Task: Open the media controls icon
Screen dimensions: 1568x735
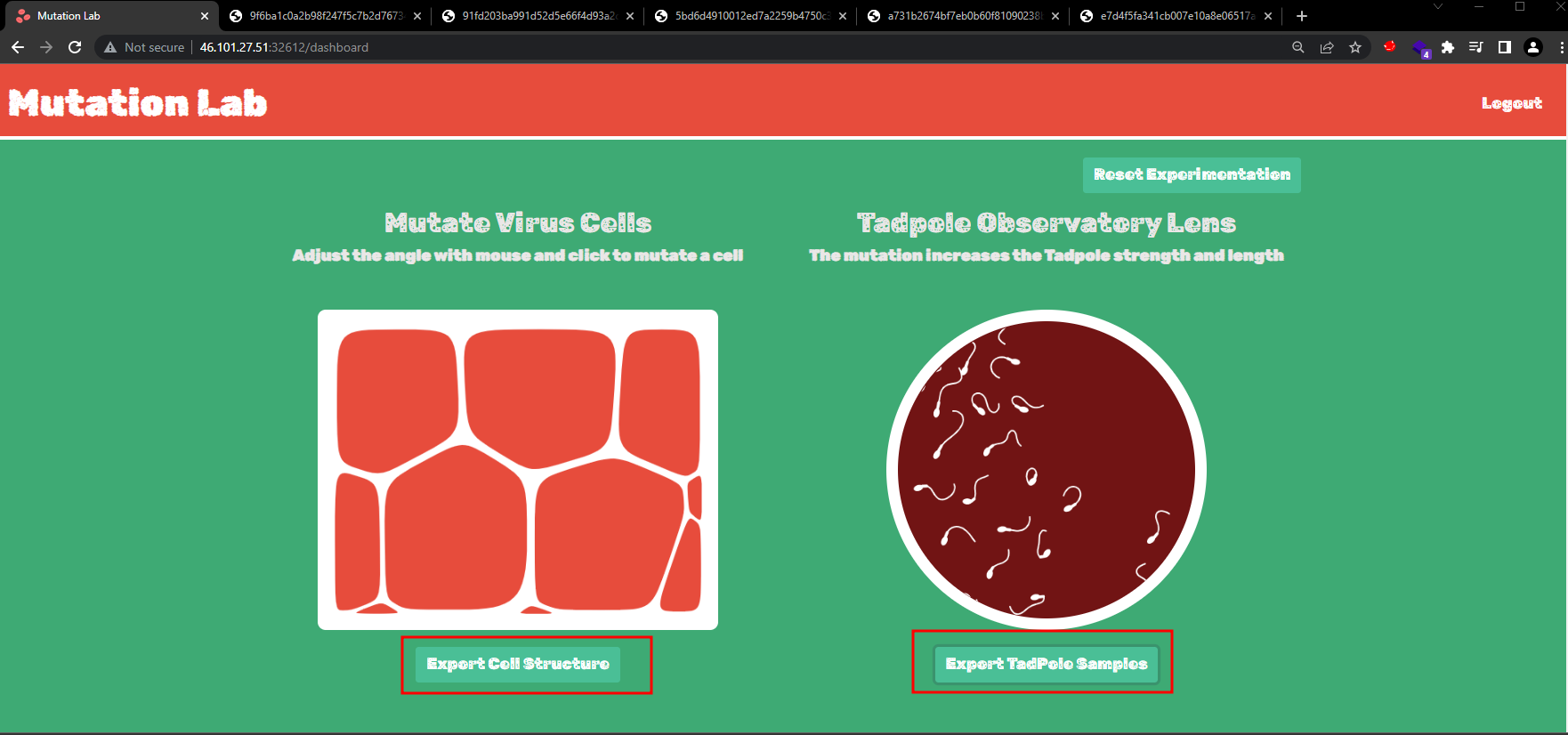Action: click(x=1476, y=47)
